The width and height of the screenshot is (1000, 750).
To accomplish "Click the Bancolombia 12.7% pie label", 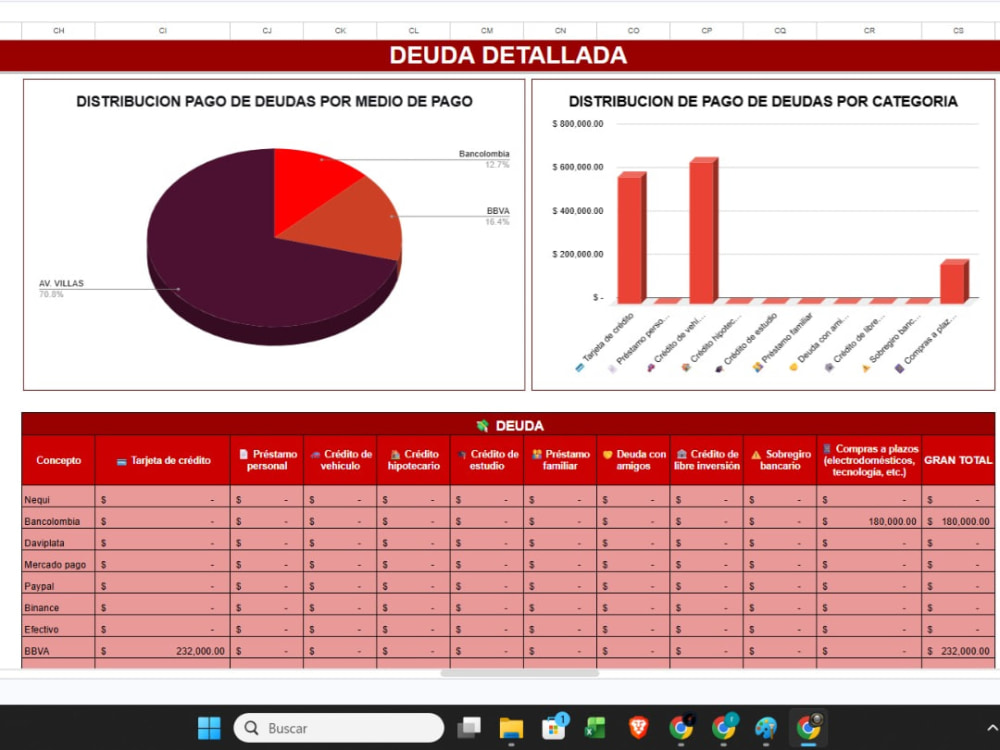I will click(484, 159).
